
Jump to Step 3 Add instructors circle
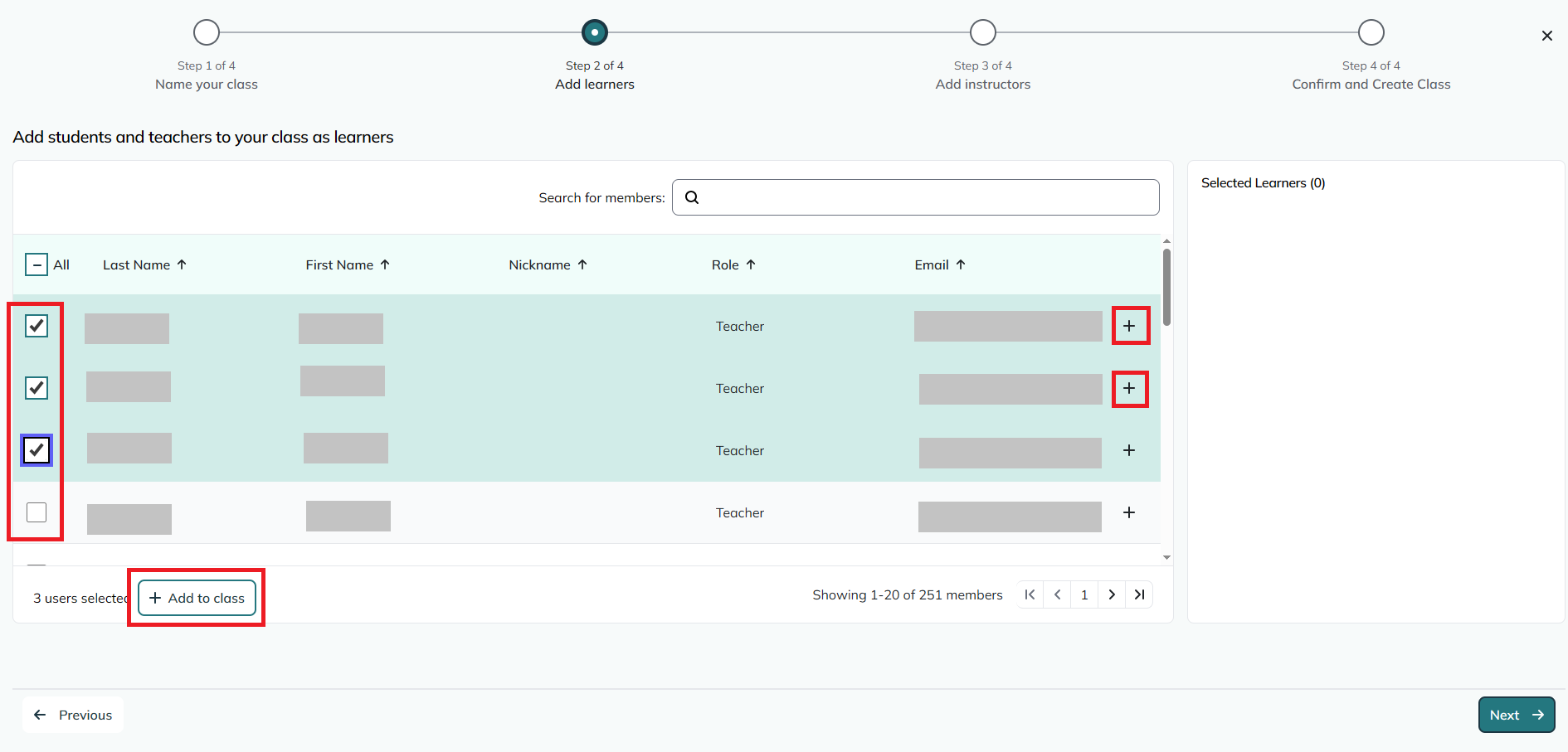pyautogui.click(x=983, y=32)
